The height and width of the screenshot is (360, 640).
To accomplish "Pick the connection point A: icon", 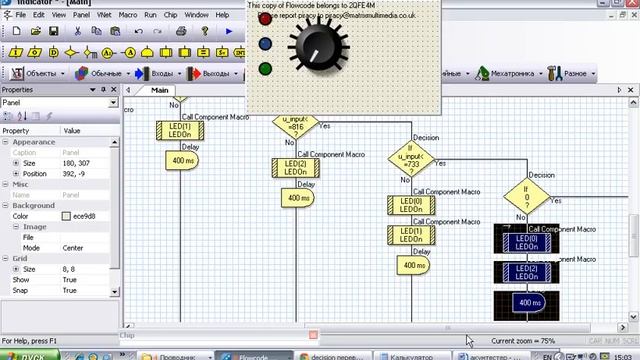I will pos(108,53).
